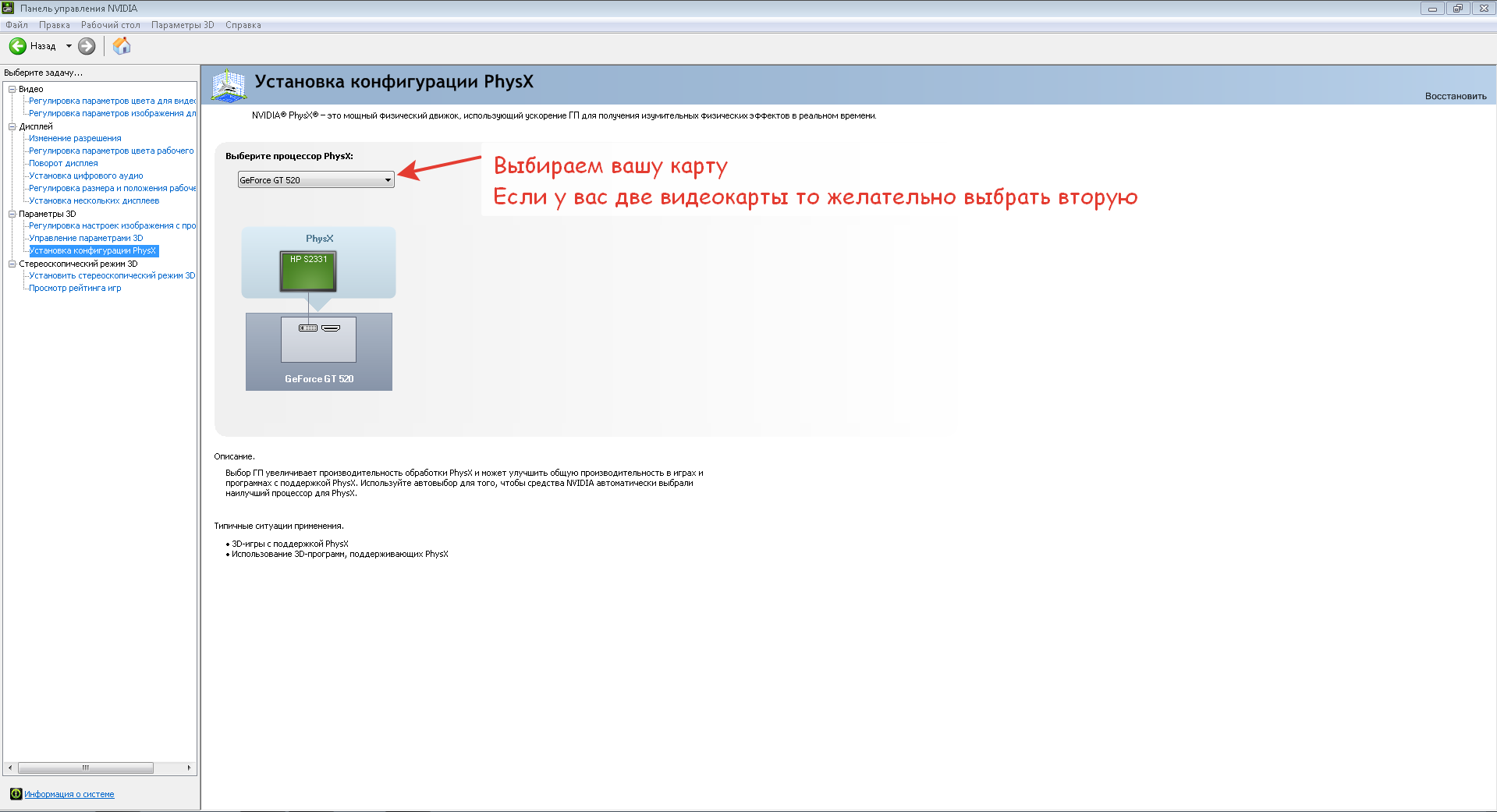The width and height of the screenshot is (1497, 812).
Task: Open Регулировка настроек изображения с просмотром
Action: [x=112, y=225]
